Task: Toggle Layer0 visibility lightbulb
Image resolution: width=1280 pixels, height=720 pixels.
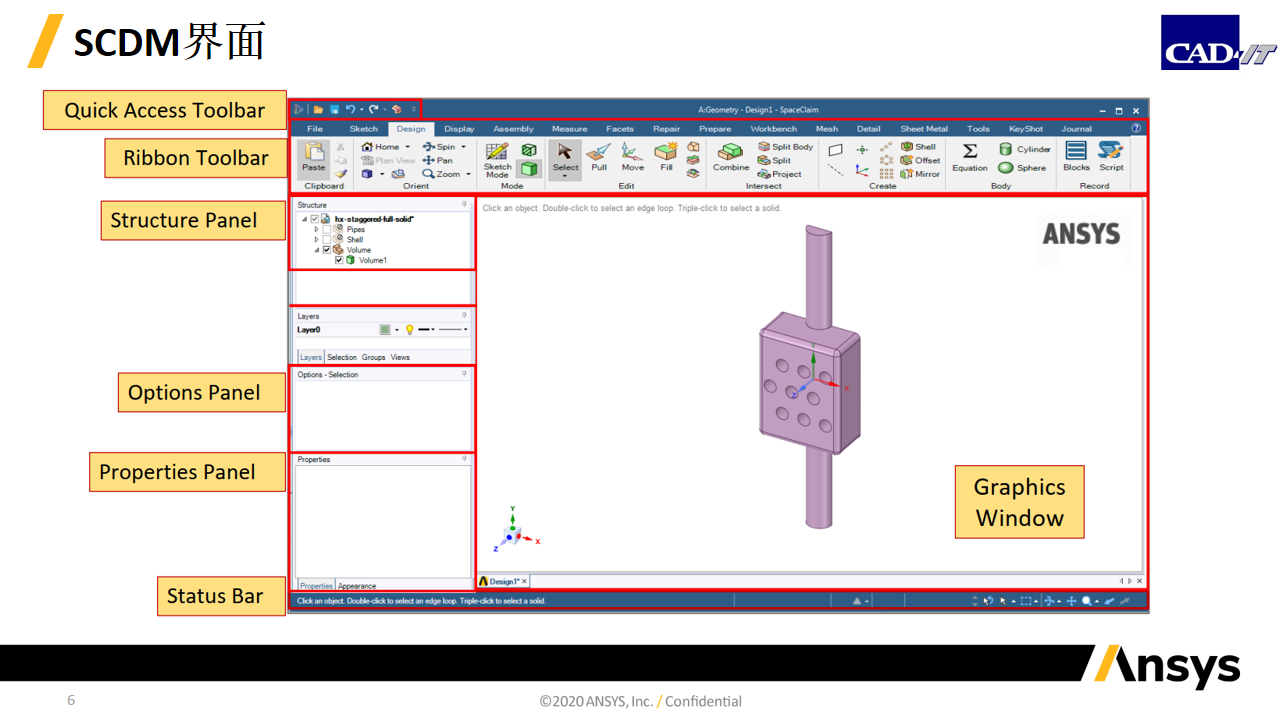Action: tap(409, 329)
